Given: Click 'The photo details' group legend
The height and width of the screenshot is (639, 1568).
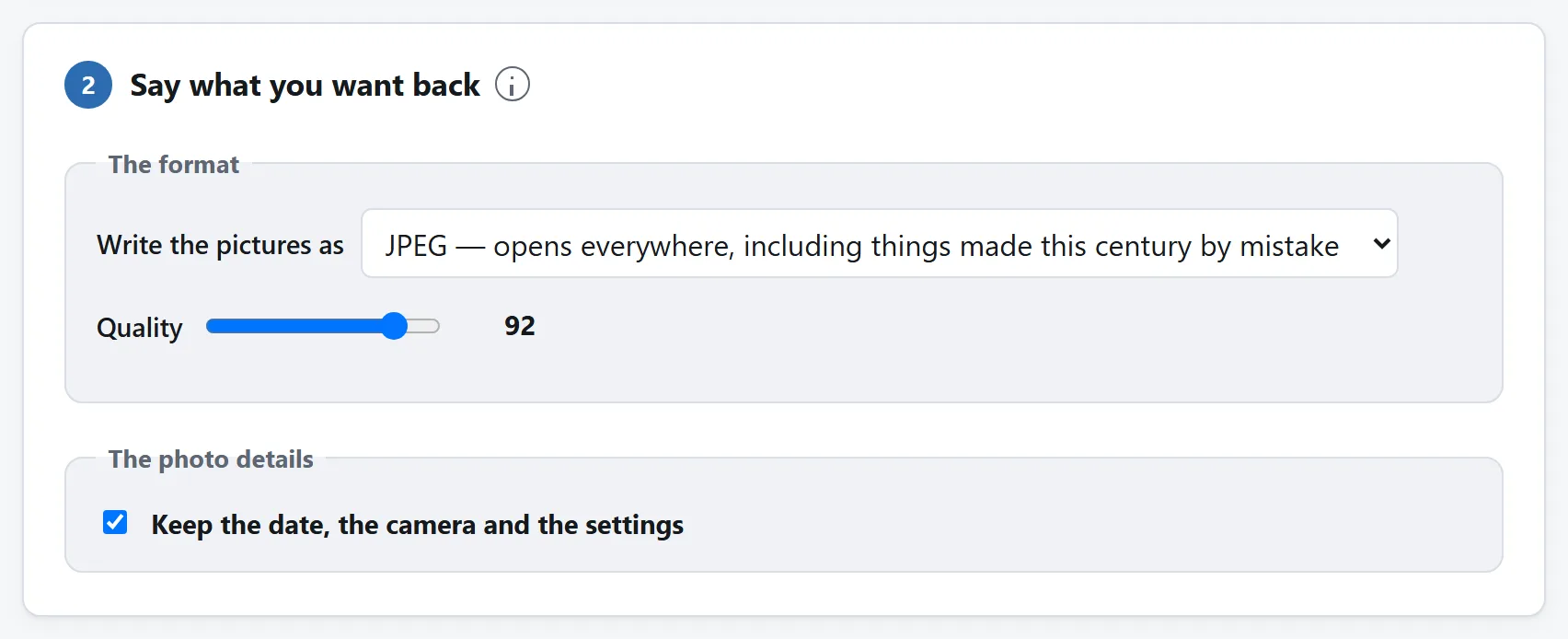Looking at the screenshot, I should pyautogui.click(x=211, y=459).
